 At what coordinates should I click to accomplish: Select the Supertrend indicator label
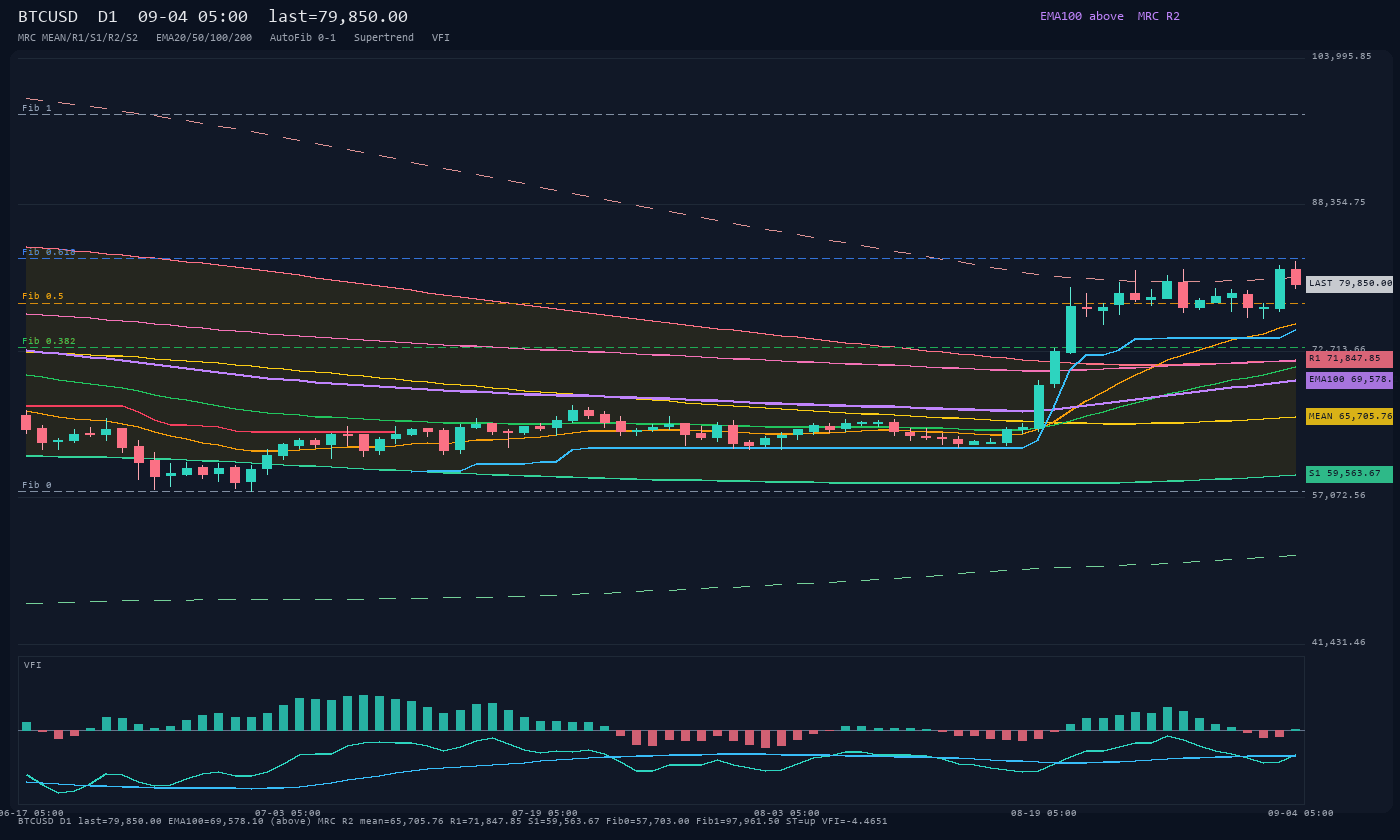[384, 38]
